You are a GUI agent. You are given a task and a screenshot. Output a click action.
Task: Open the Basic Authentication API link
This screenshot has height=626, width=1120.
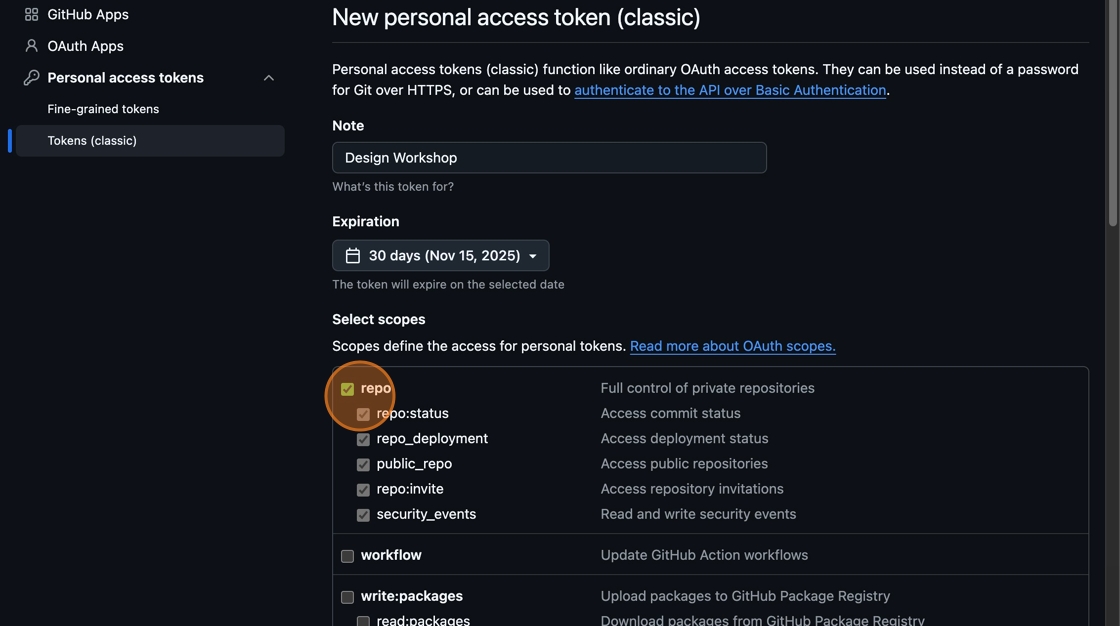[x=730, y=90]
